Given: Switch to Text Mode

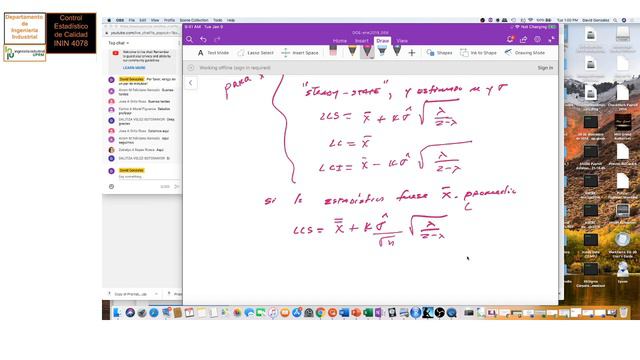Looking at the screenshot, I should point(213,53).
